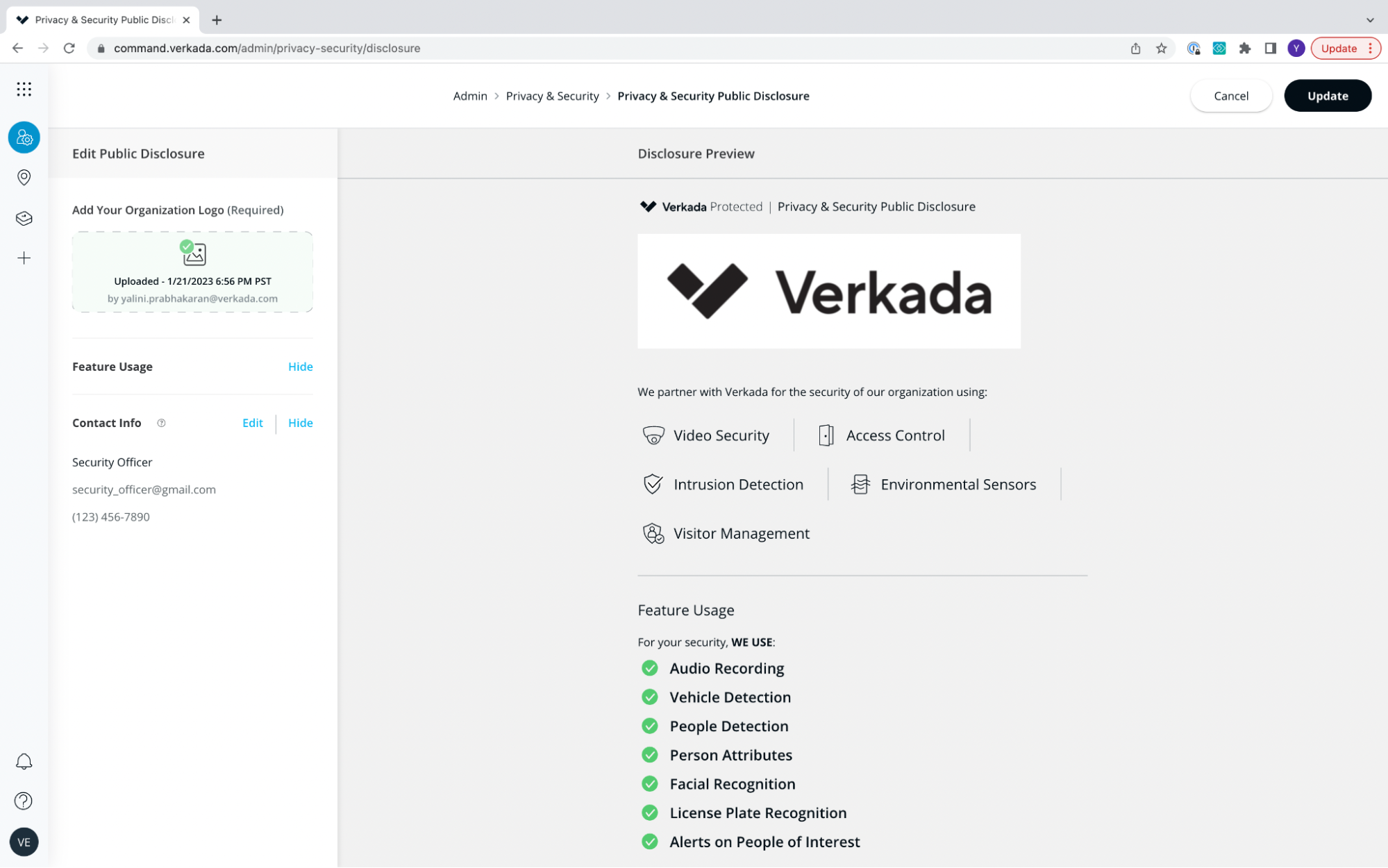
Task: Click the uploaded organization logo box
Action: click(x=192, y=272)
